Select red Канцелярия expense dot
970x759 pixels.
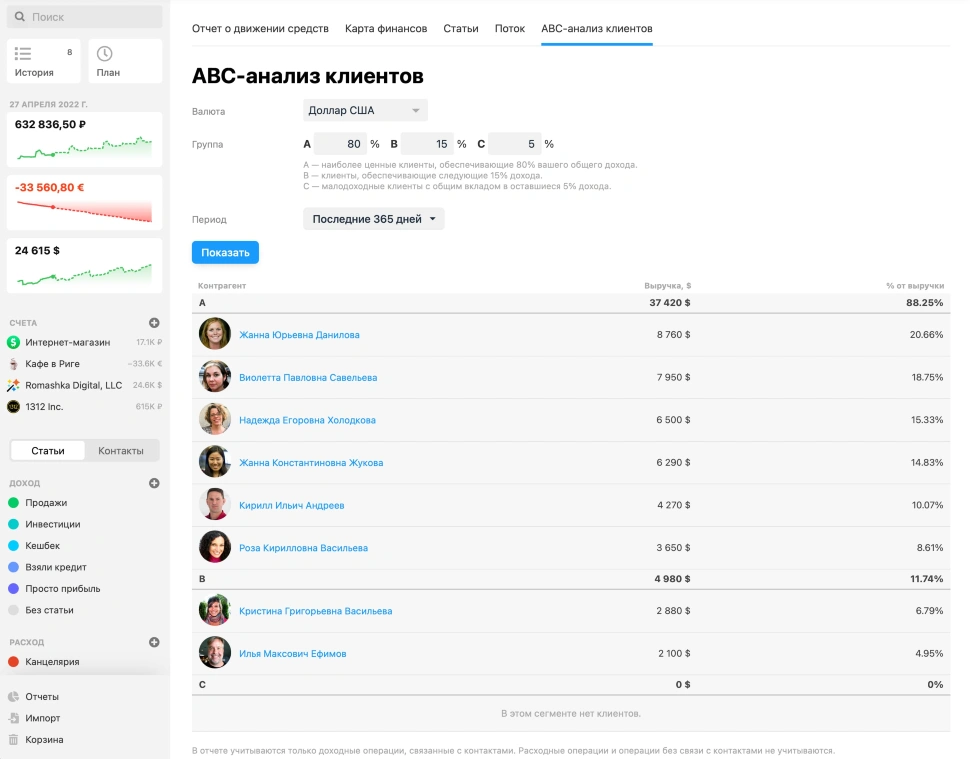point(14,661)
